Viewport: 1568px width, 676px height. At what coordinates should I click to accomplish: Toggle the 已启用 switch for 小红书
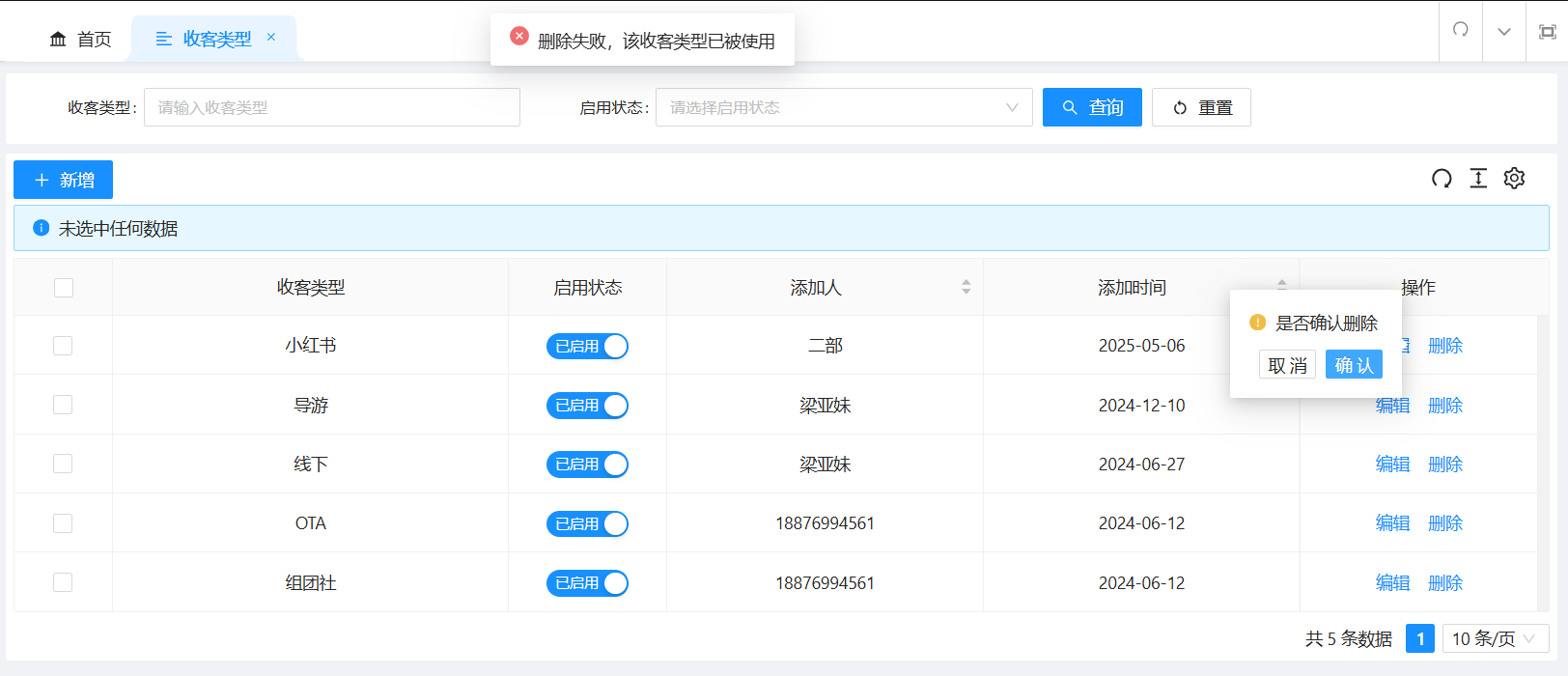pos(587,347)
